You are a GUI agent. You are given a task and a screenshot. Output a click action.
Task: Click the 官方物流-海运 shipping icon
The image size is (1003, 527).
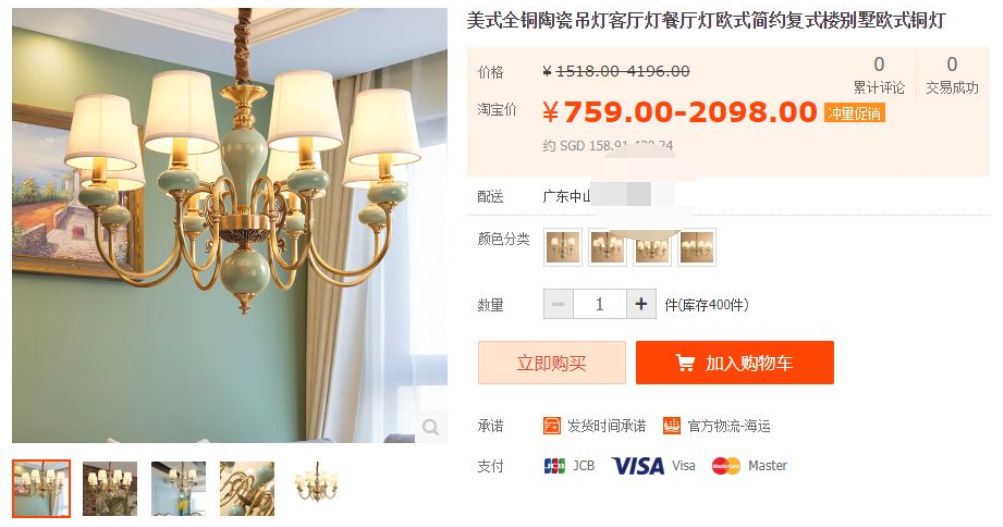(672, 426)
